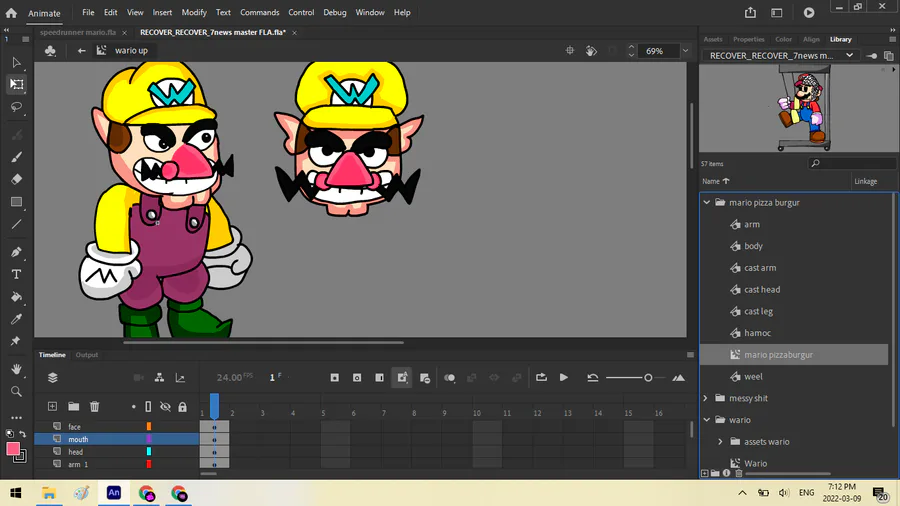Image resolution: width=900 pixels, height=506 pixels.
Task: Play the timeline animation
Action: [x=564, y=377]
